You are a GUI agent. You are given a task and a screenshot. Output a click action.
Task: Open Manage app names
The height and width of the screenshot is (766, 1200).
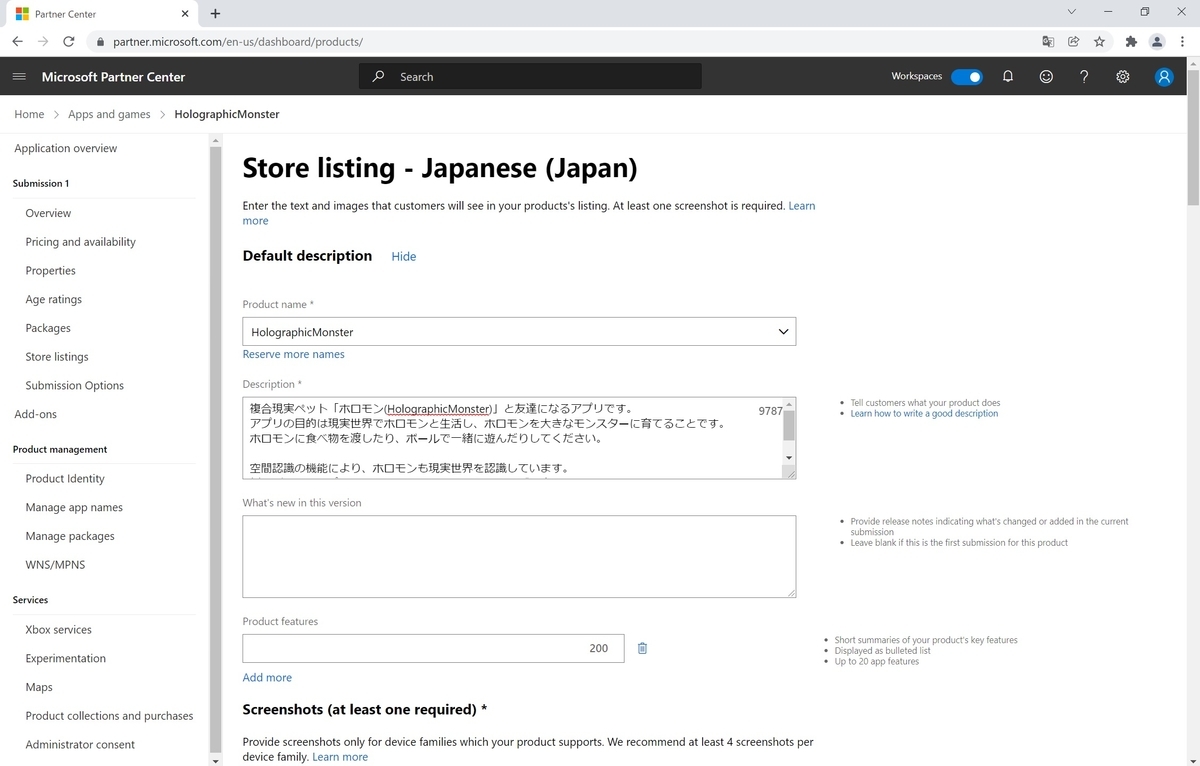pyautogui.click(x=74, y=507)
